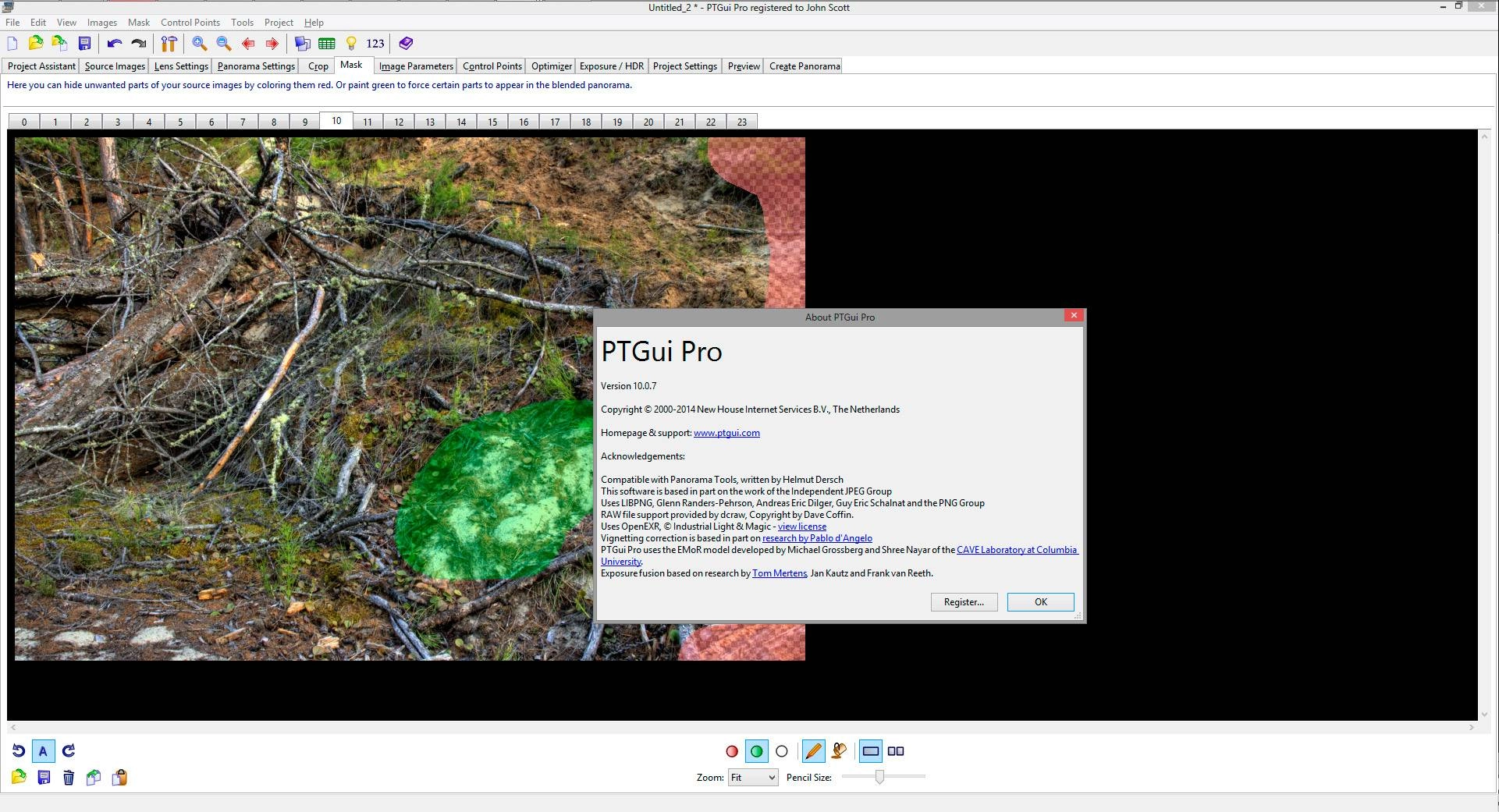Go to previous image with red left arrow
Screen dimensions: 1499x812
pyautogui.click(x=248, y=44)
